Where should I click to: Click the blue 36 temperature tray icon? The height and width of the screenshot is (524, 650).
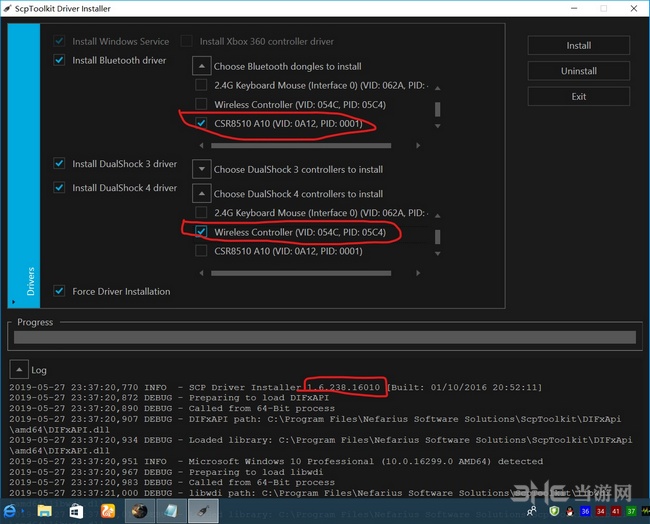pos(585,511)
